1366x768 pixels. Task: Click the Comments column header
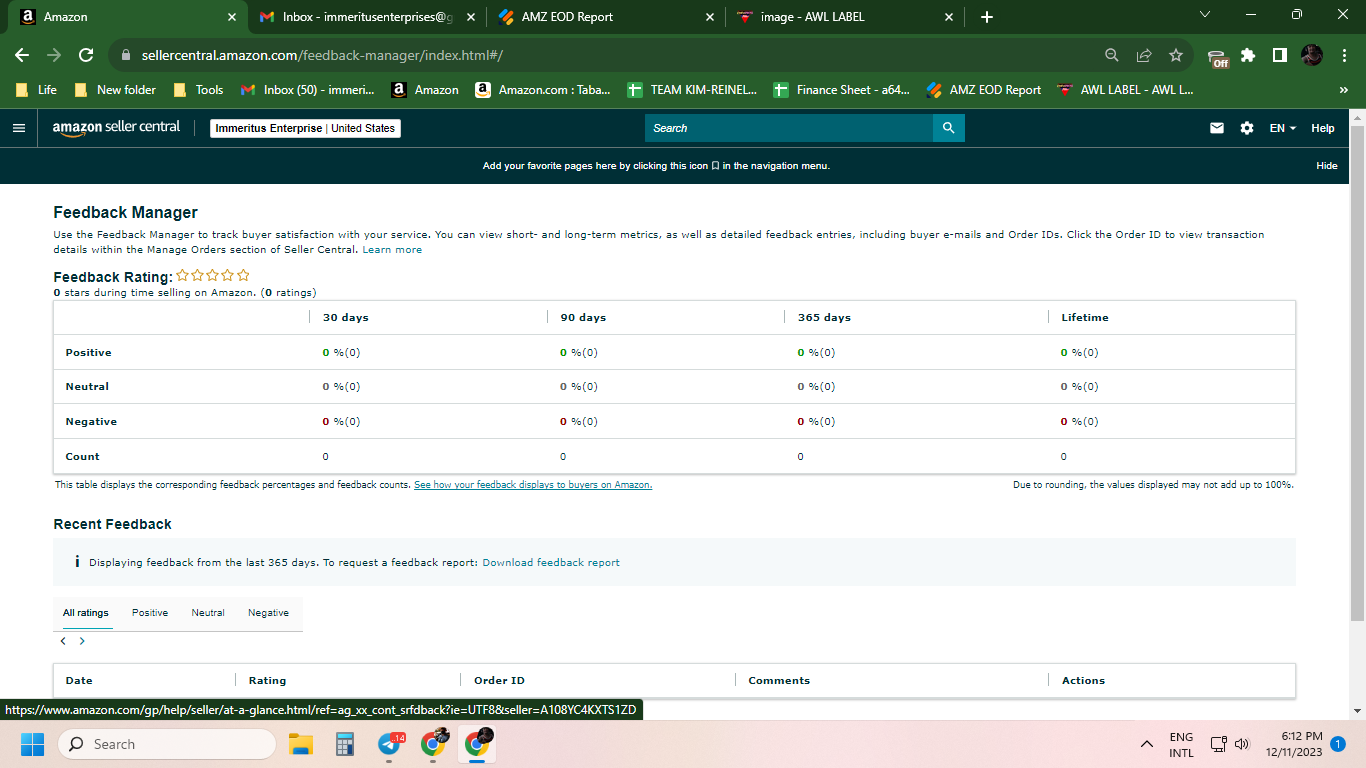(x=779, y=681)
